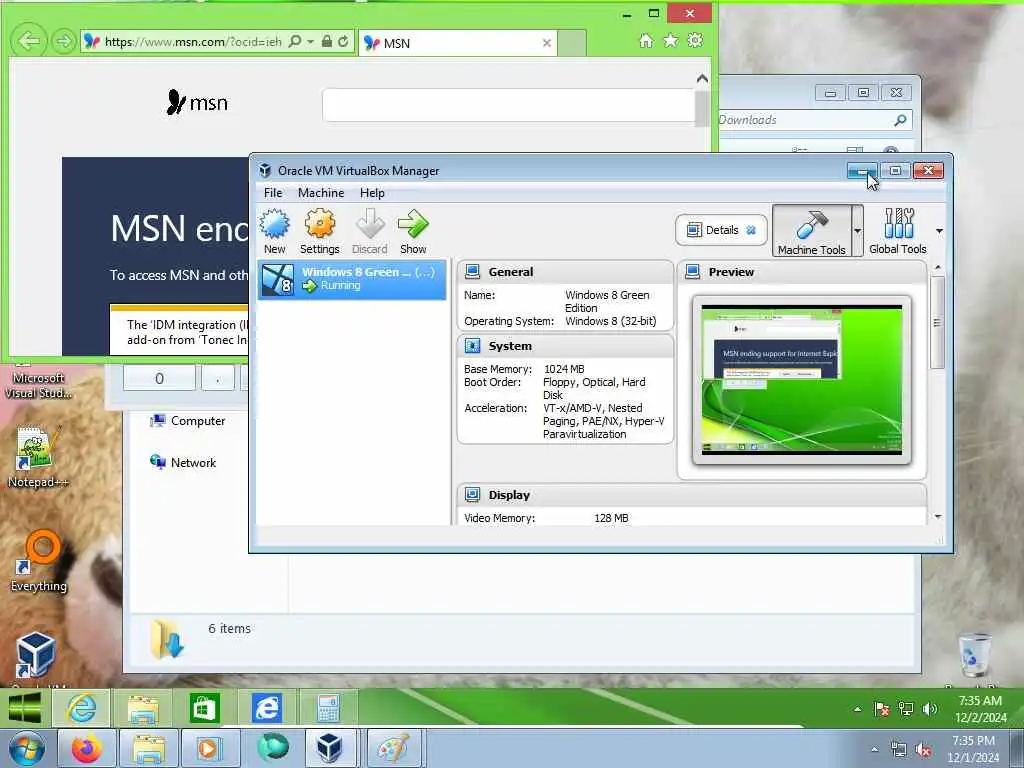This screenshot has width=1024, height=768.
Task: Open guest taskbar File Explorer icon
Action: pyautogui.click(x=142, y=709)
